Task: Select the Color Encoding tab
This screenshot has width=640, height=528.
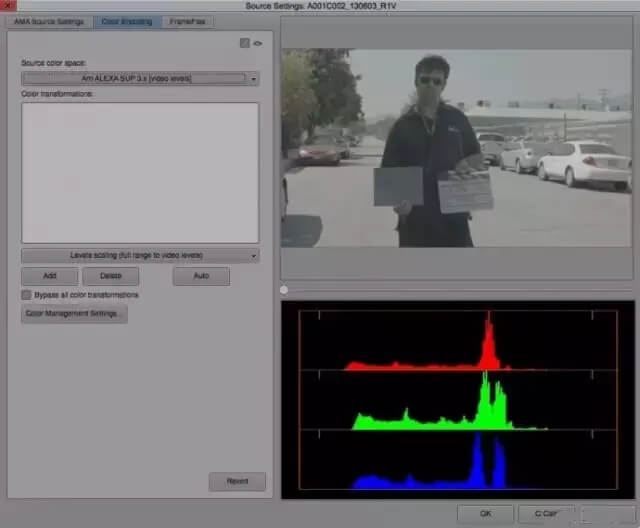Action: [x=127, y=21]
